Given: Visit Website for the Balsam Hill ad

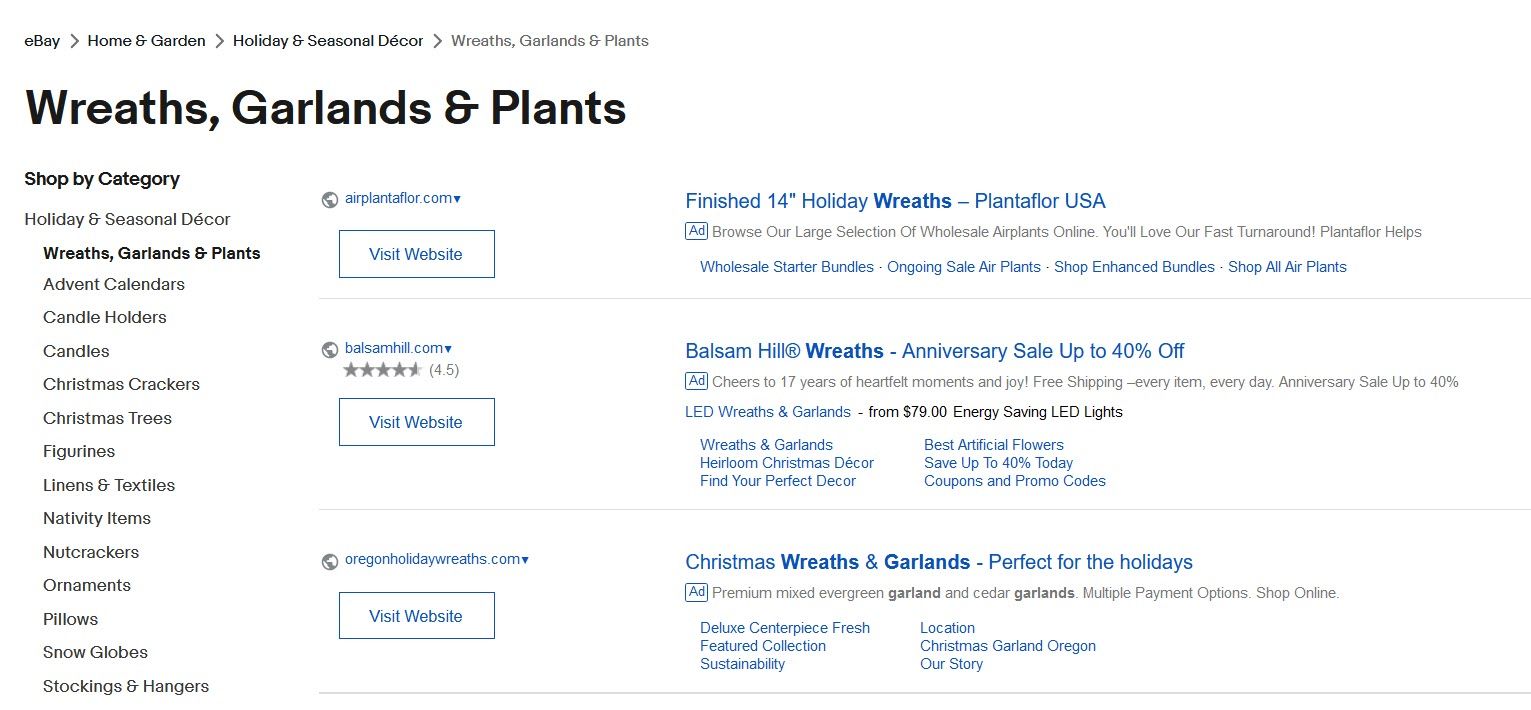Looking at the screenshot, I should click(416, 422).
